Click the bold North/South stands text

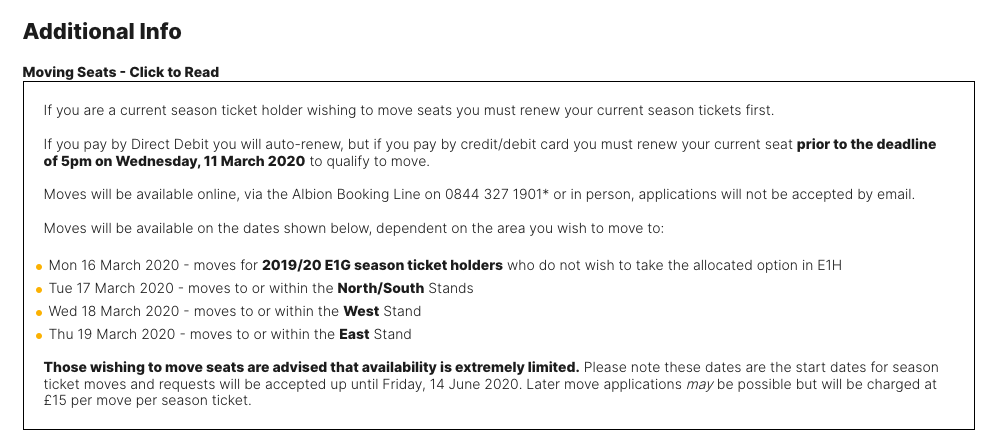point(381,288)
